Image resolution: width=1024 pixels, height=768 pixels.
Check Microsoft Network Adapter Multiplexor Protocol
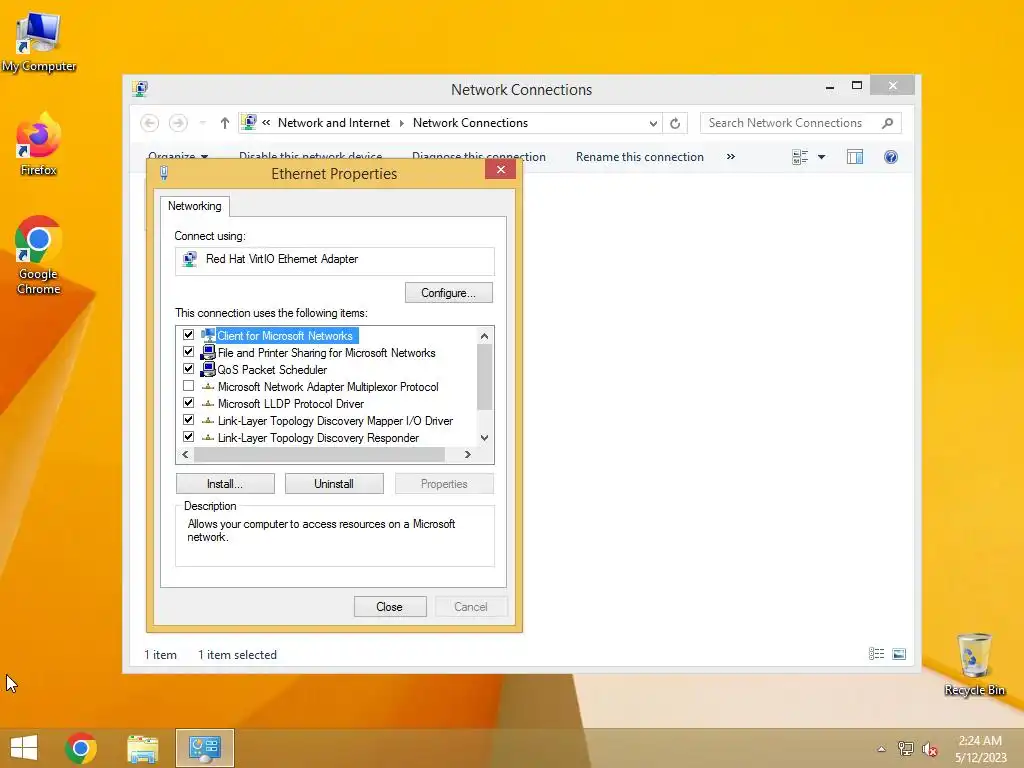[189, 385]
